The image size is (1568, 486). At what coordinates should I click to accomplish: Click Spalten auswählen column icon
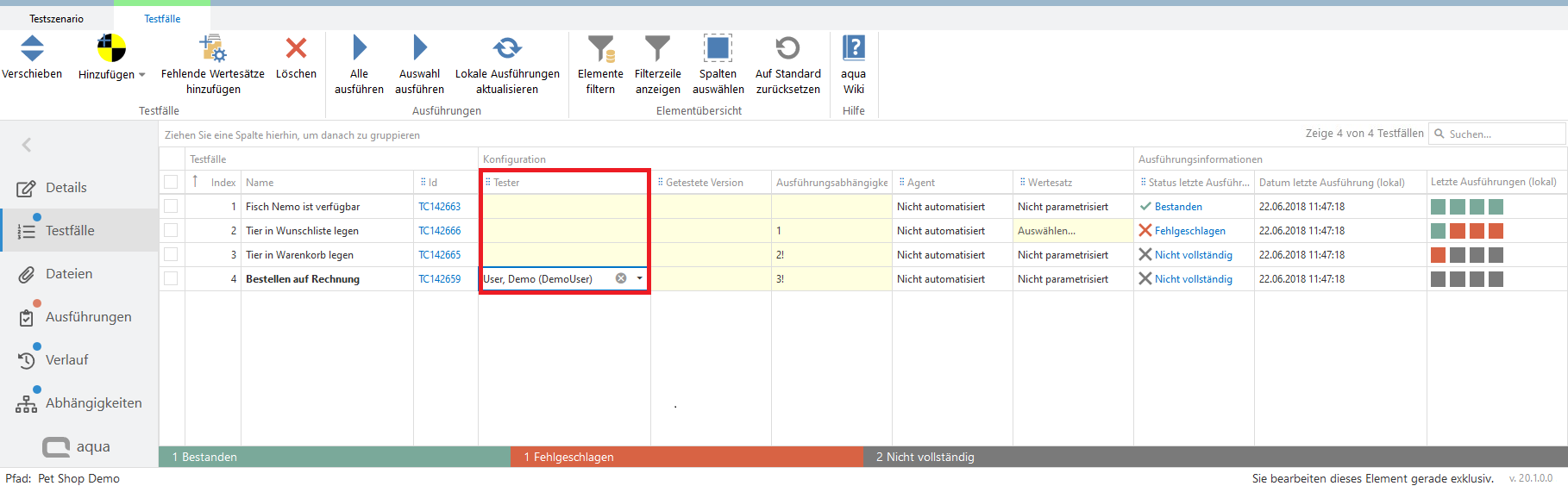click(x=718, y=48)
